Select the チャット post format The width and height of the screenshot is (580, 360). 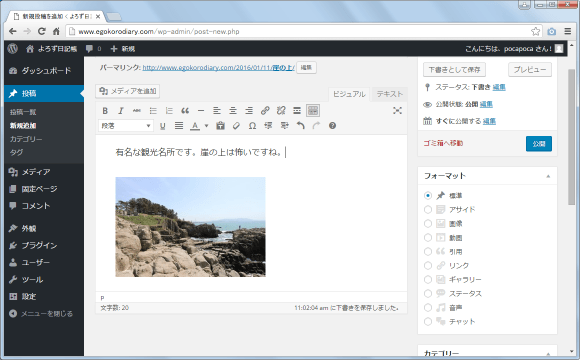(428, 322)
